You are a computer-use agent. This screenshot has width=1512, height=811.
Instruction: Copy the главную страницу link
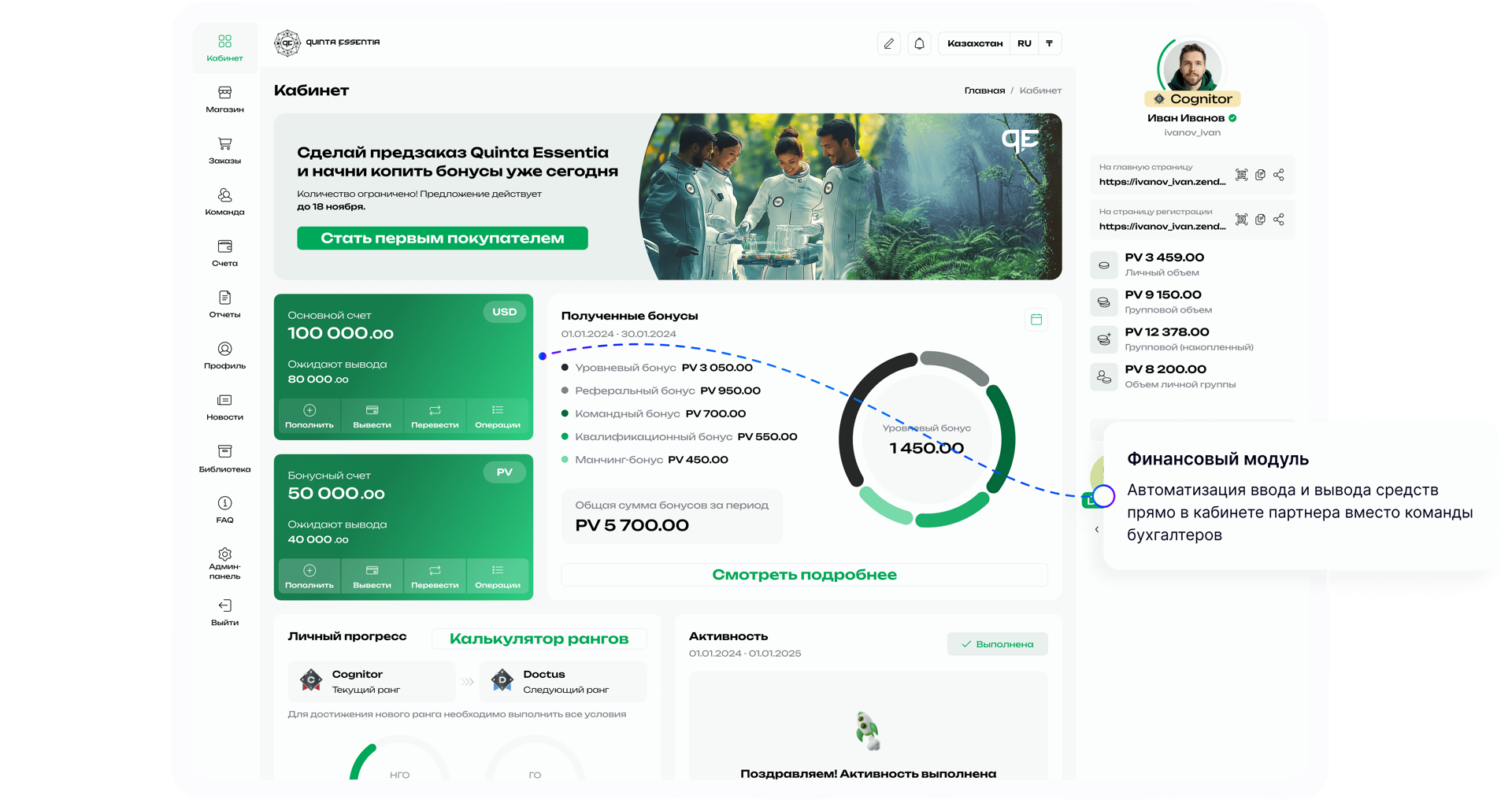(1260, 175)
